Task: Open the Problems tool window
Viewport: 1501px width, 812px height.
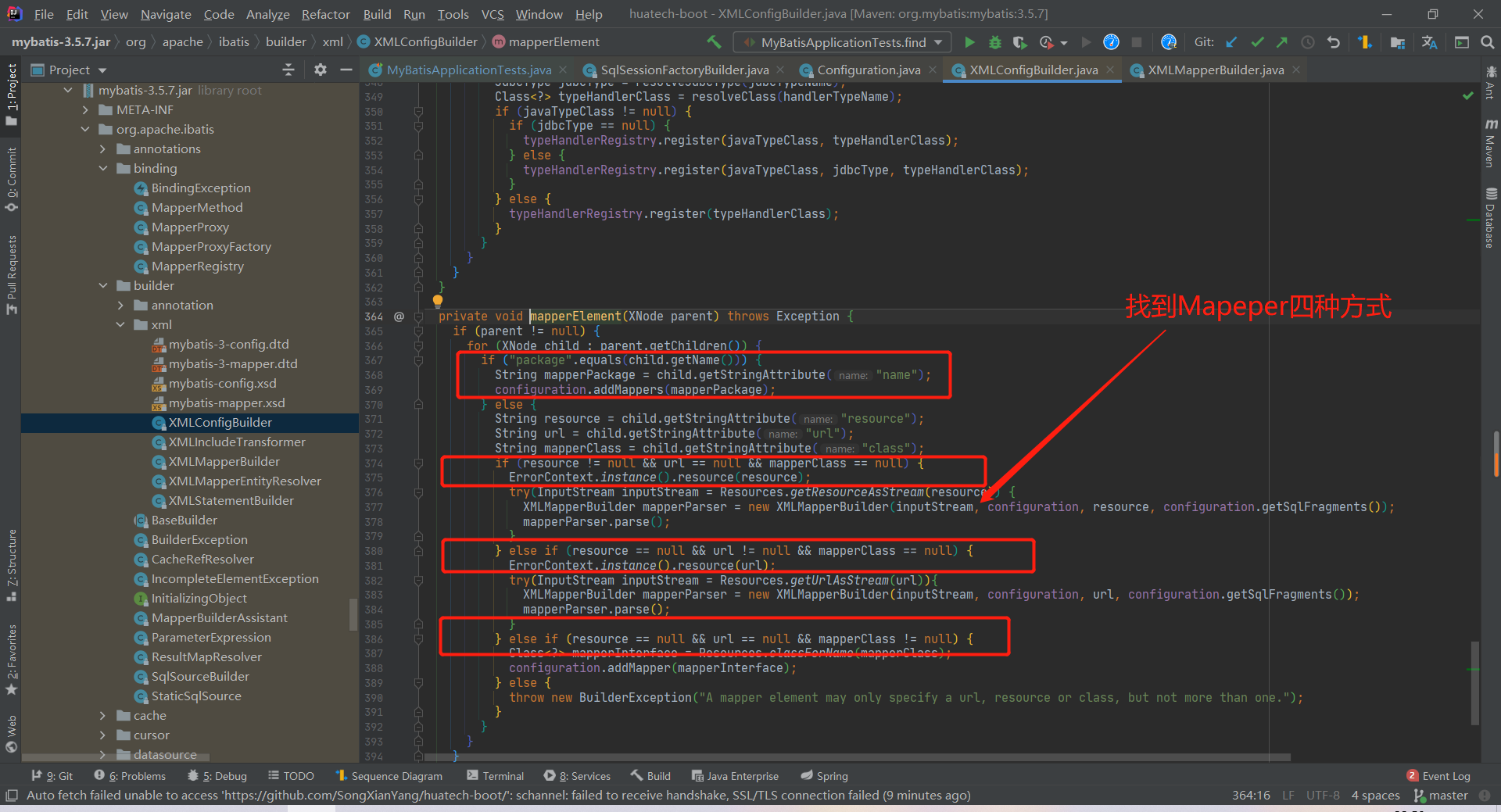Action: click(130, 776)
